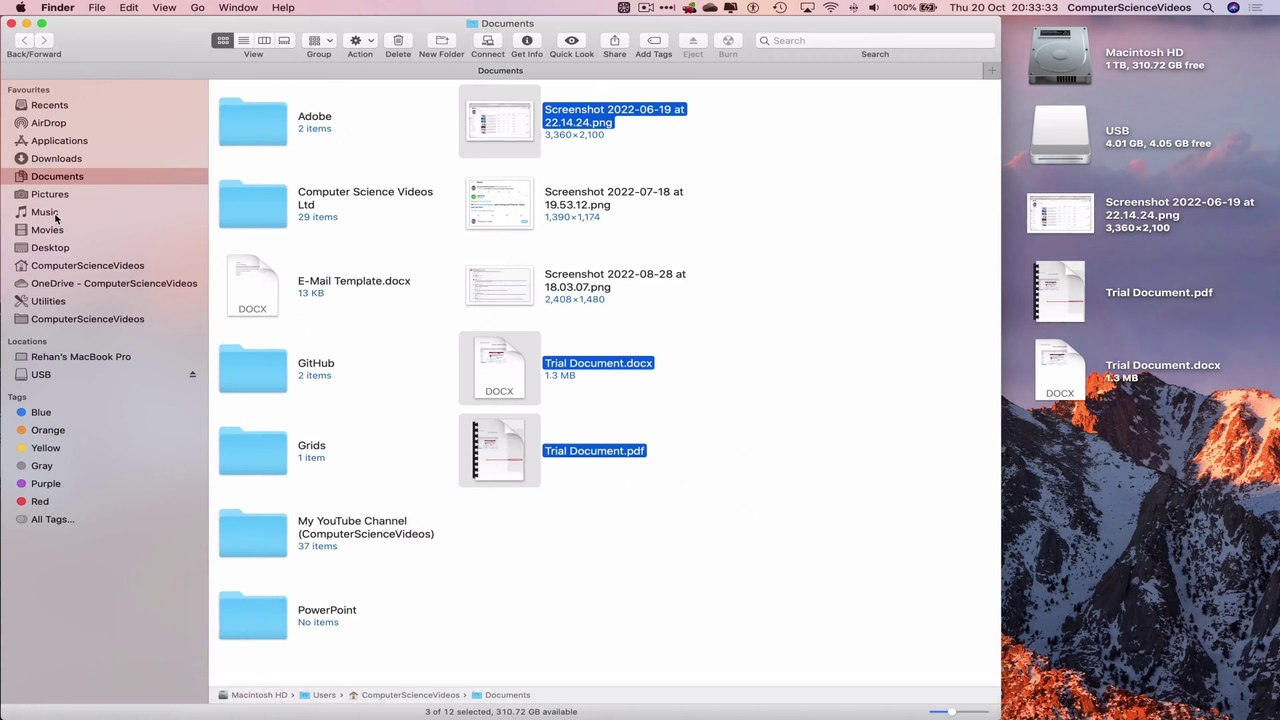Open the File menu

[97, 8]
